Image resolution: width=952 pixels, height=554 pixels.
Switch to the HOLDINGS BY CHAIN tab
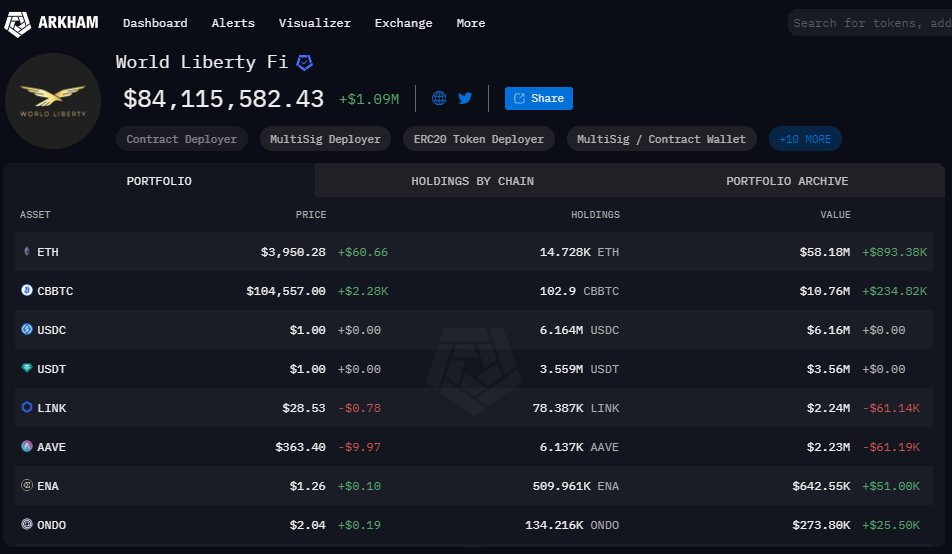click(472, 181)
